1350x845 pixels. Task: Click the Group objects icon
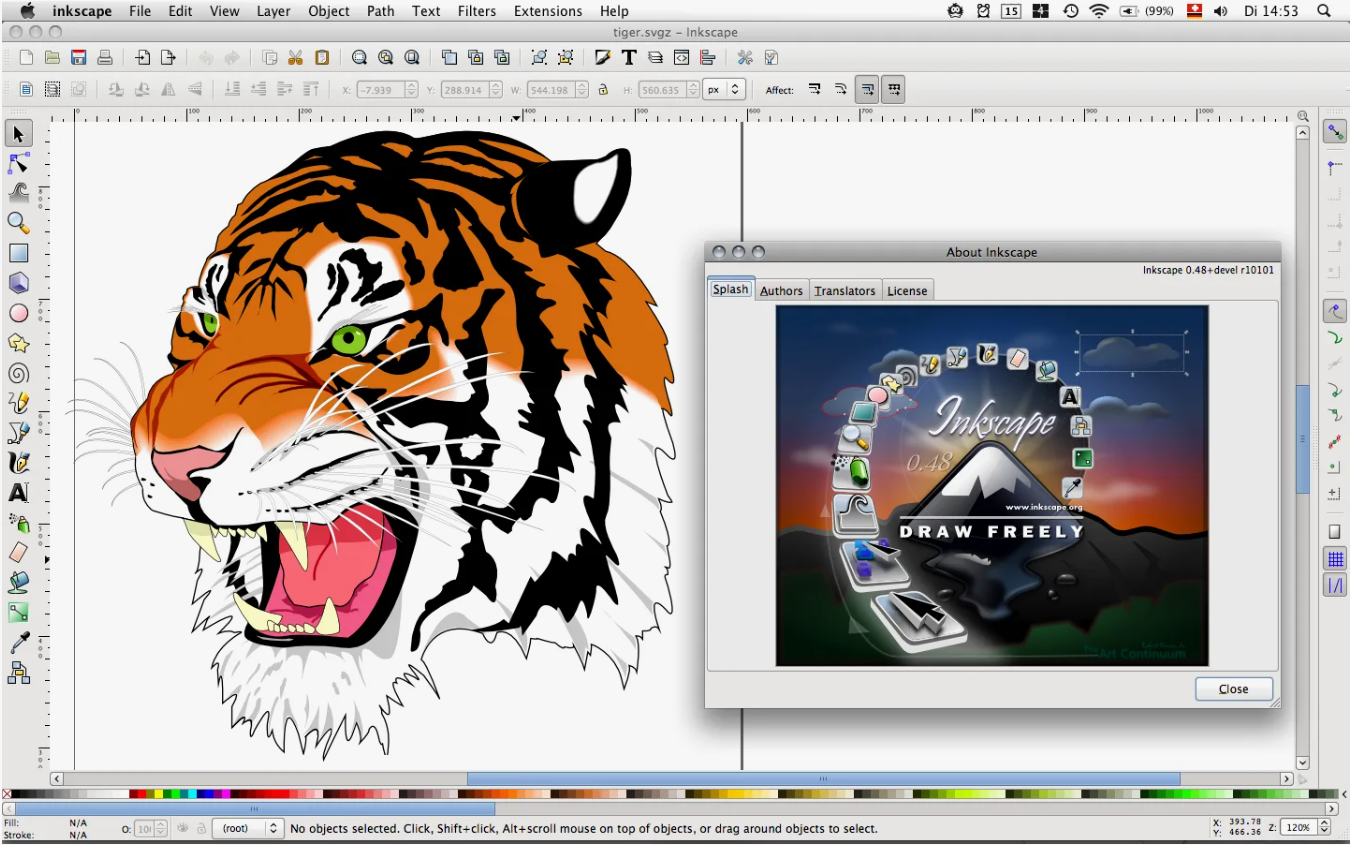[539, 58]
